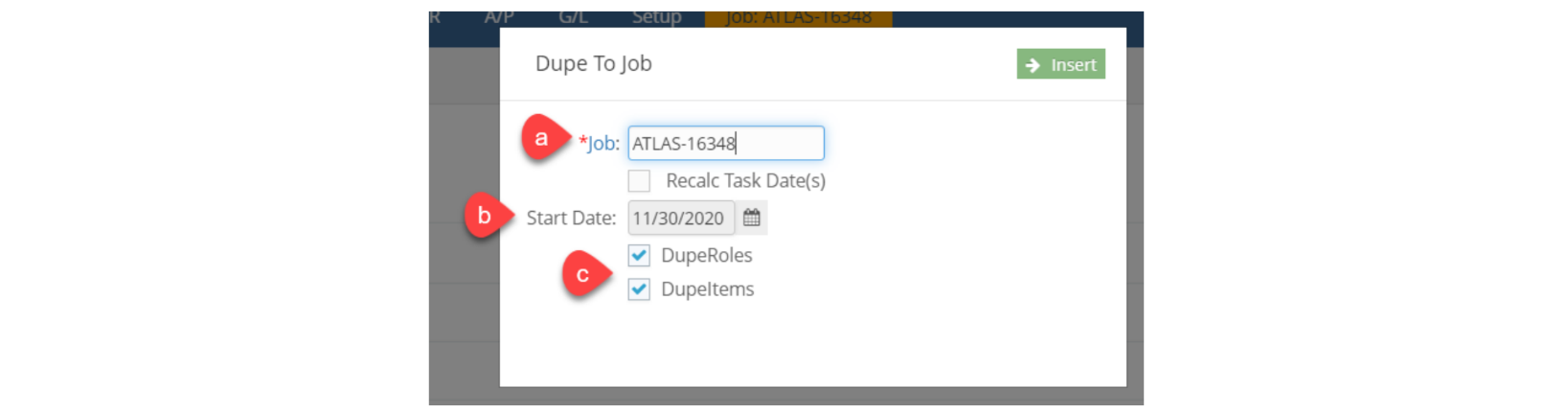
Task: Open the Setup menu
Action: (x=657, y=18)
